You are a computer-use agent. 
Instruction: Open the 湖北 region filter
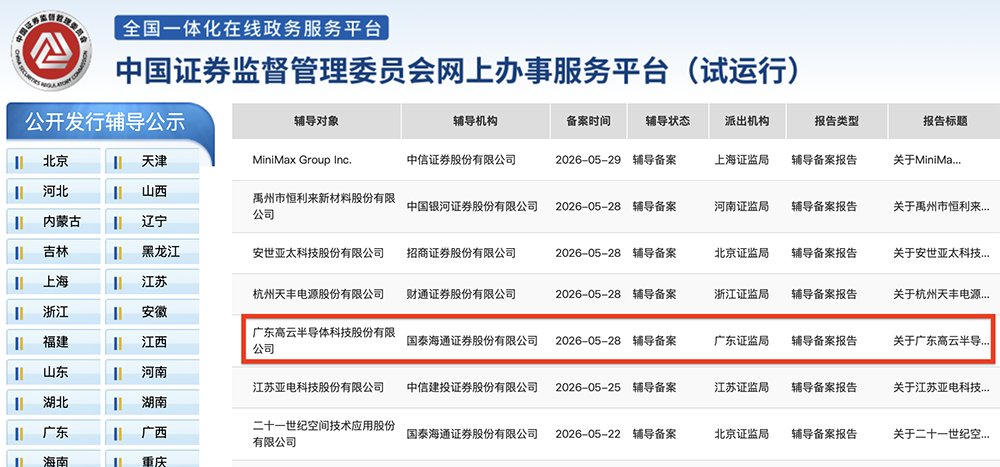[x=54, y=403]
